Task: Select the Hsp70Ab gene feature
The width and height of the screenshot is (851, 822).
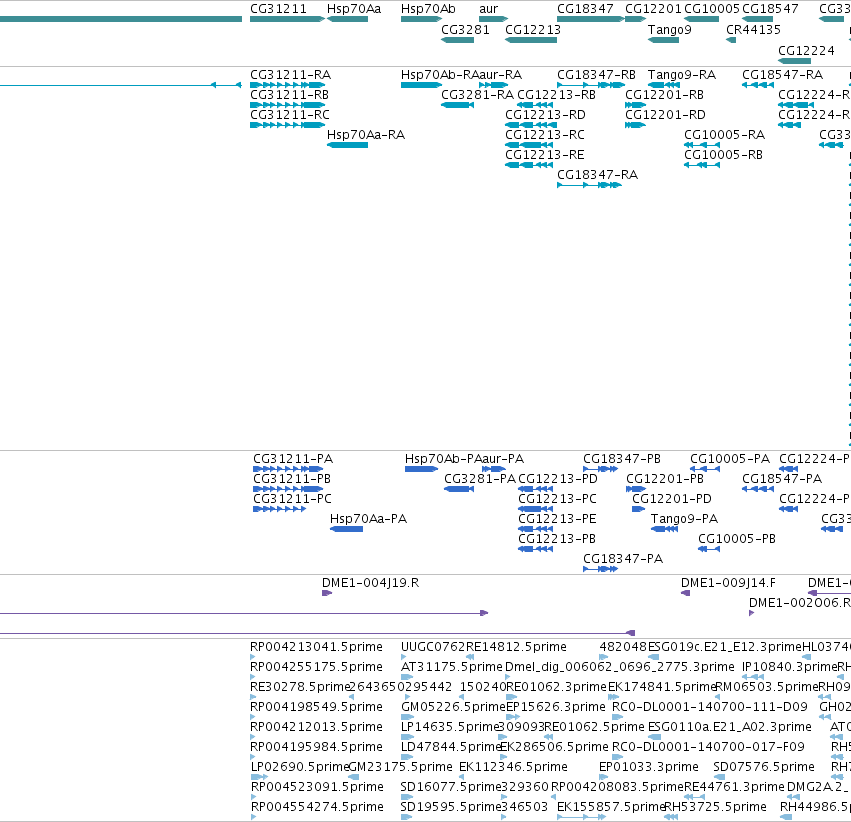Action: click(421, 19)
